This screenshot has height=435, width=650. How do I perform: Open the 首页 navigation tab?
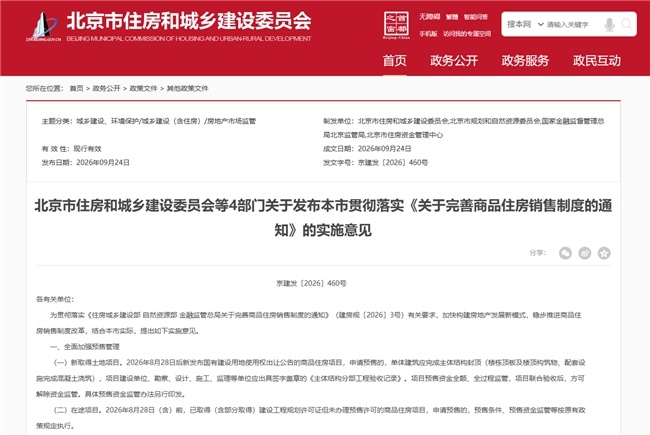pos(394,61)
